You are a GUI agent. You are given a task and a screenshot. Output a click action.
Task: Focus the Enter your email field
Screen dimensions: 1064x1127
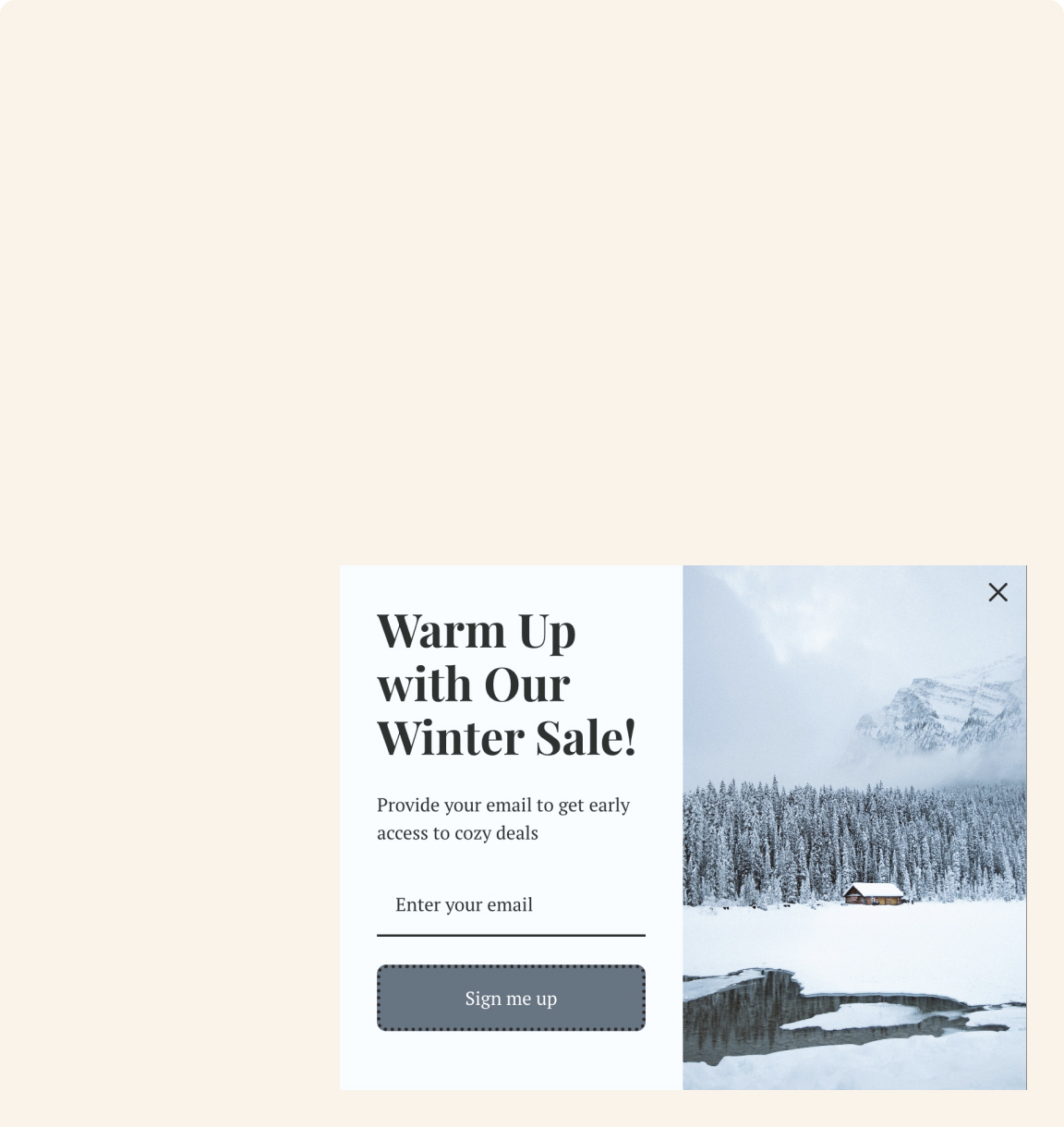pos(511,904)
